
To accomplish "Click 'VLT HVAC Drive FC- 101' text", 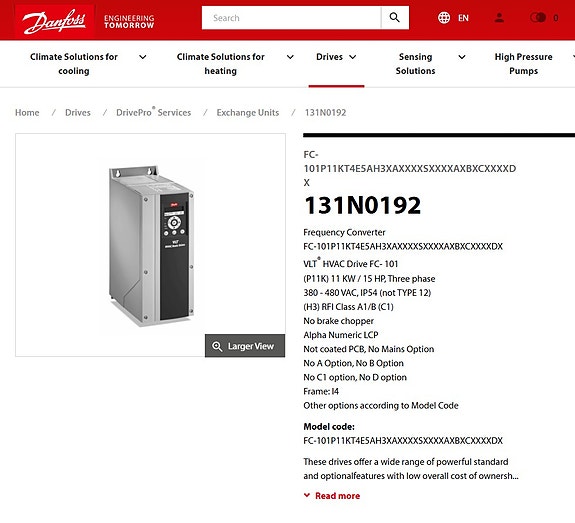I will click(351, 263).
